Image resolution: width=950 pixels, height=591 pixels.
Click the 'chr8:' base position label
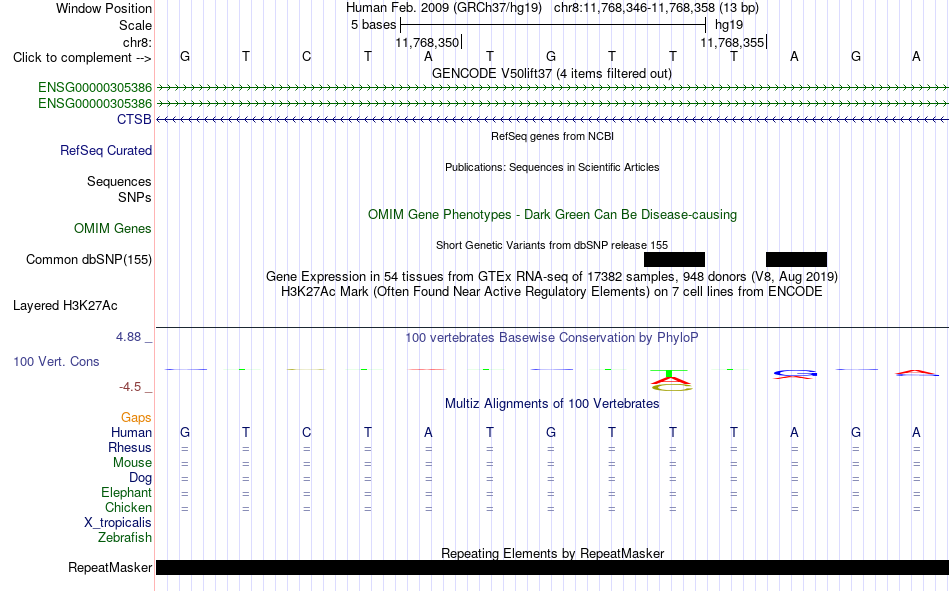(138, 42)
